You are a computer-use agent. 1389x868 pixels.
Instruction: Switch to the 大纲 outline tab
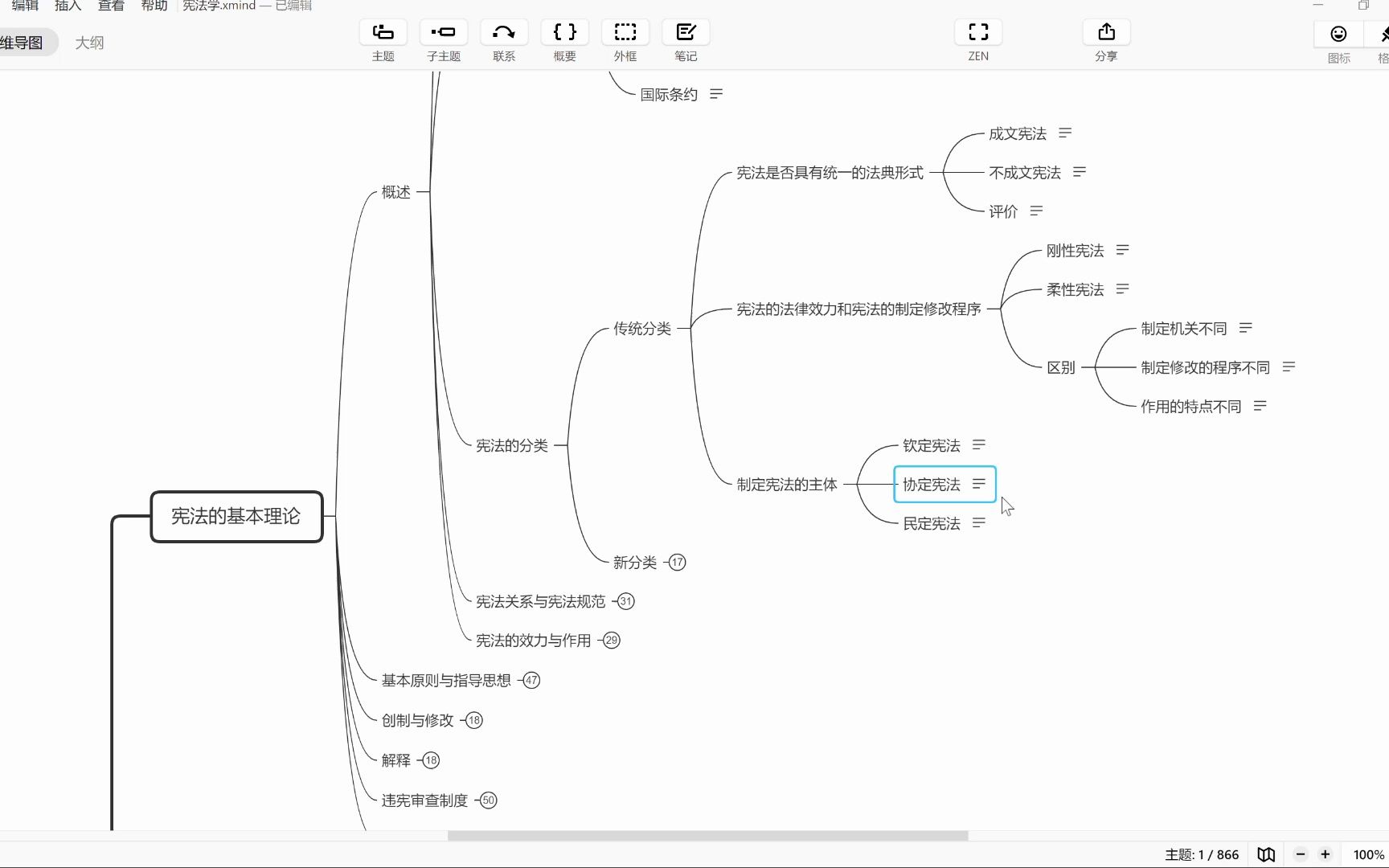(89, 43)
